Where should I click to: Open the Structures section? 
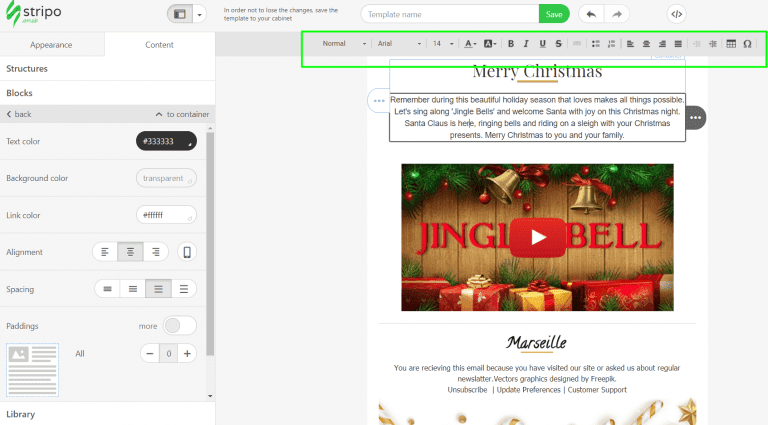[28, 69]
